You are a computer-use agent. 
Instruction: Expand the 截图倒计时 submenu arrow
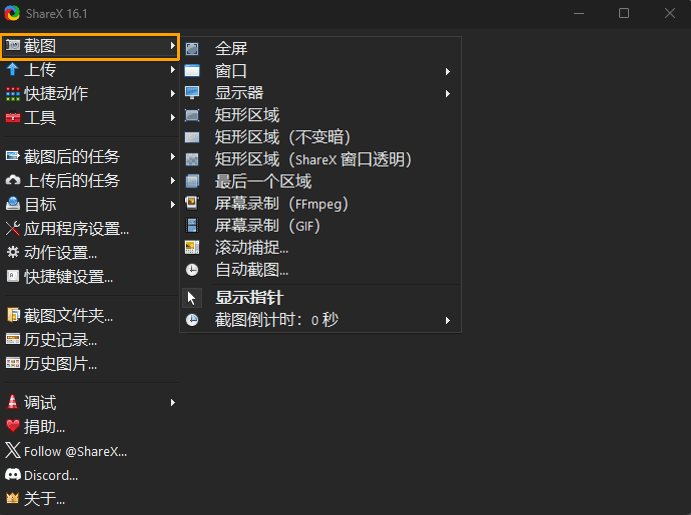click(x=448, y=320)
